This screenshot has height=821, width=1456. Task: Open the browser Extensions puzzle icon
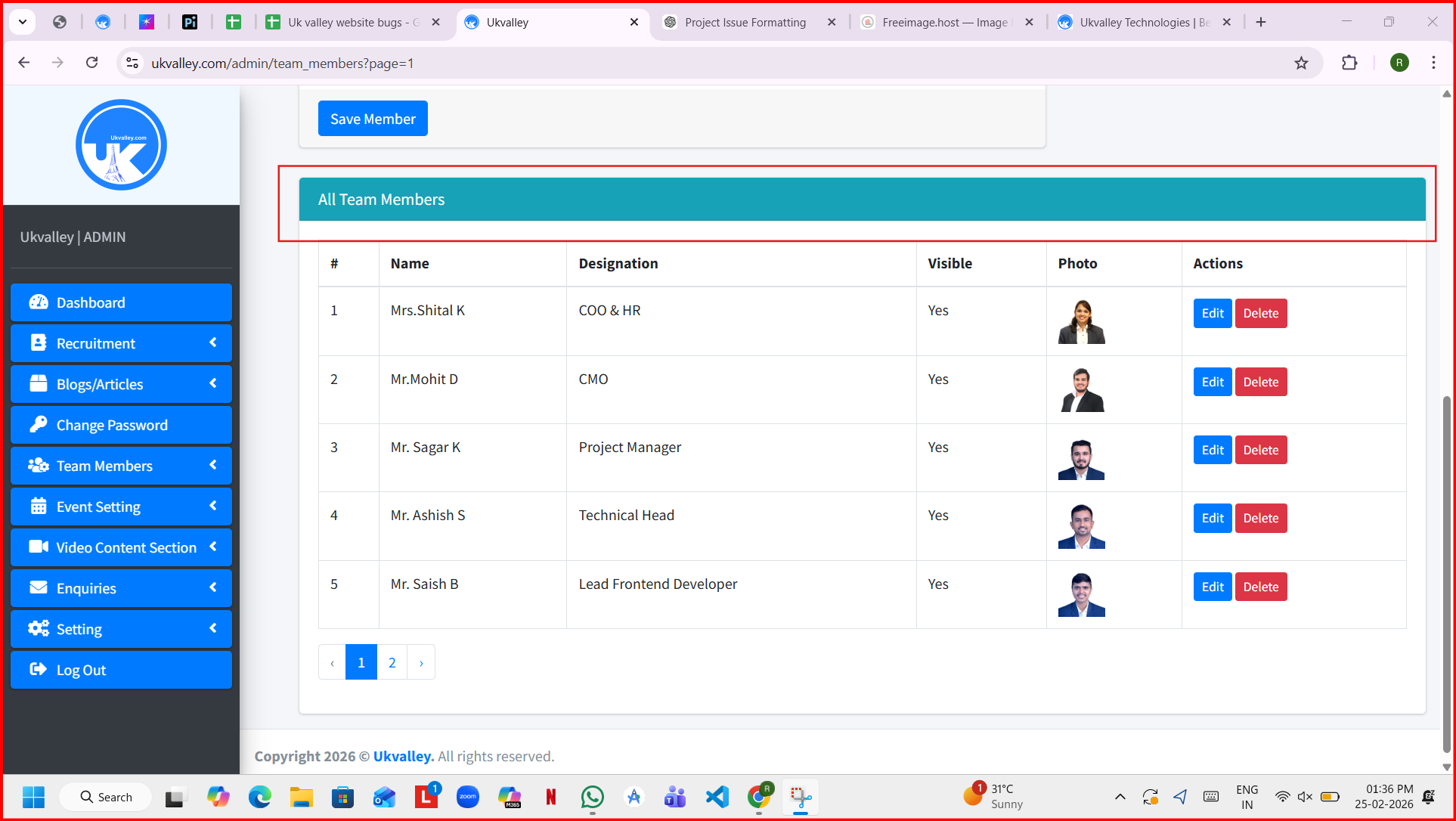coord(1349,64)
